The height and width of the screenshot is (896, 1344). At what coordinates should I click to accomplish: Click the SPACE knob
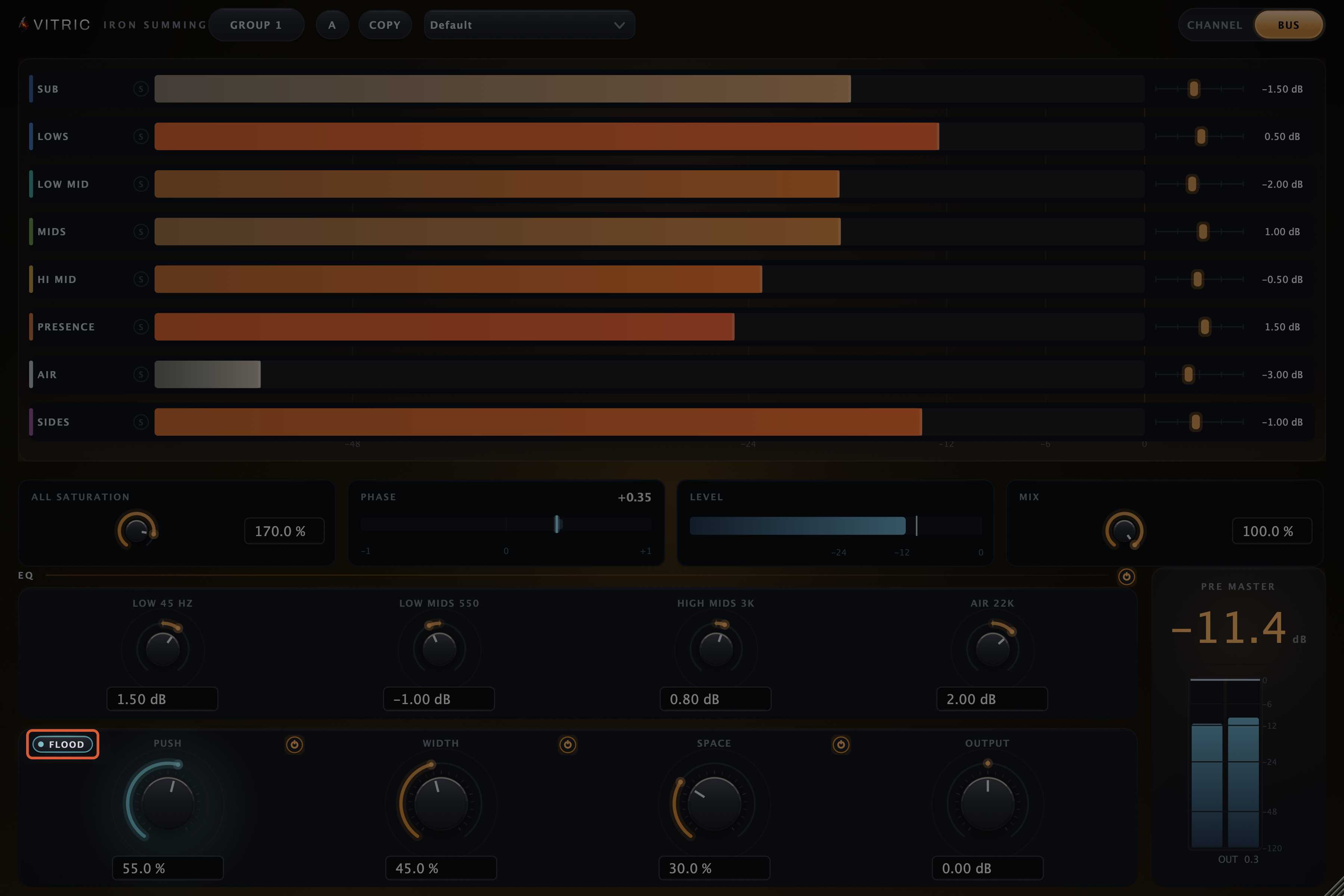coord(714,803)
